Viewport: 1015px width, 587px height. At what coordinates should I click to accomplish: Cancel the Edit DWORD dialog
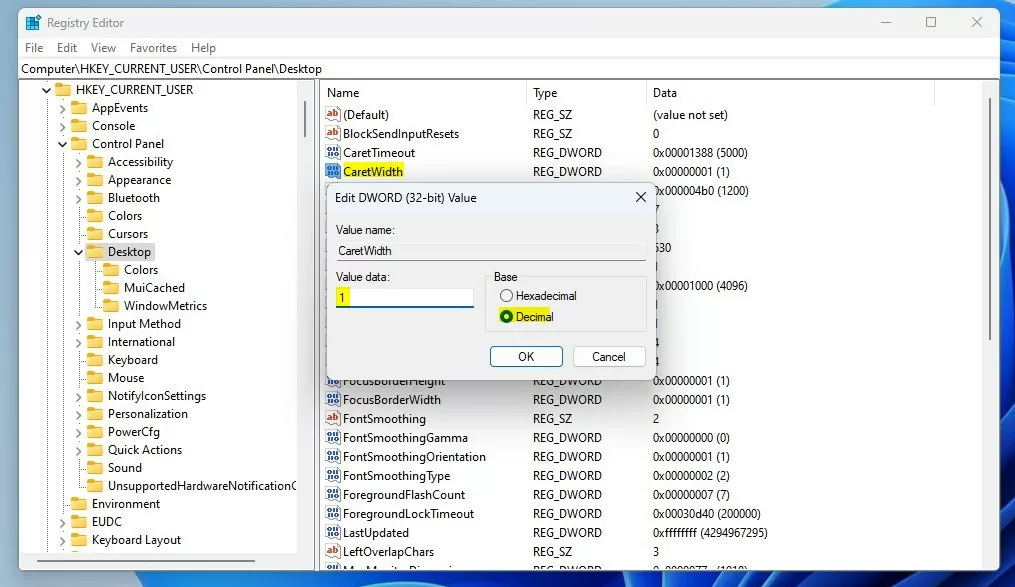pos(608,357)
